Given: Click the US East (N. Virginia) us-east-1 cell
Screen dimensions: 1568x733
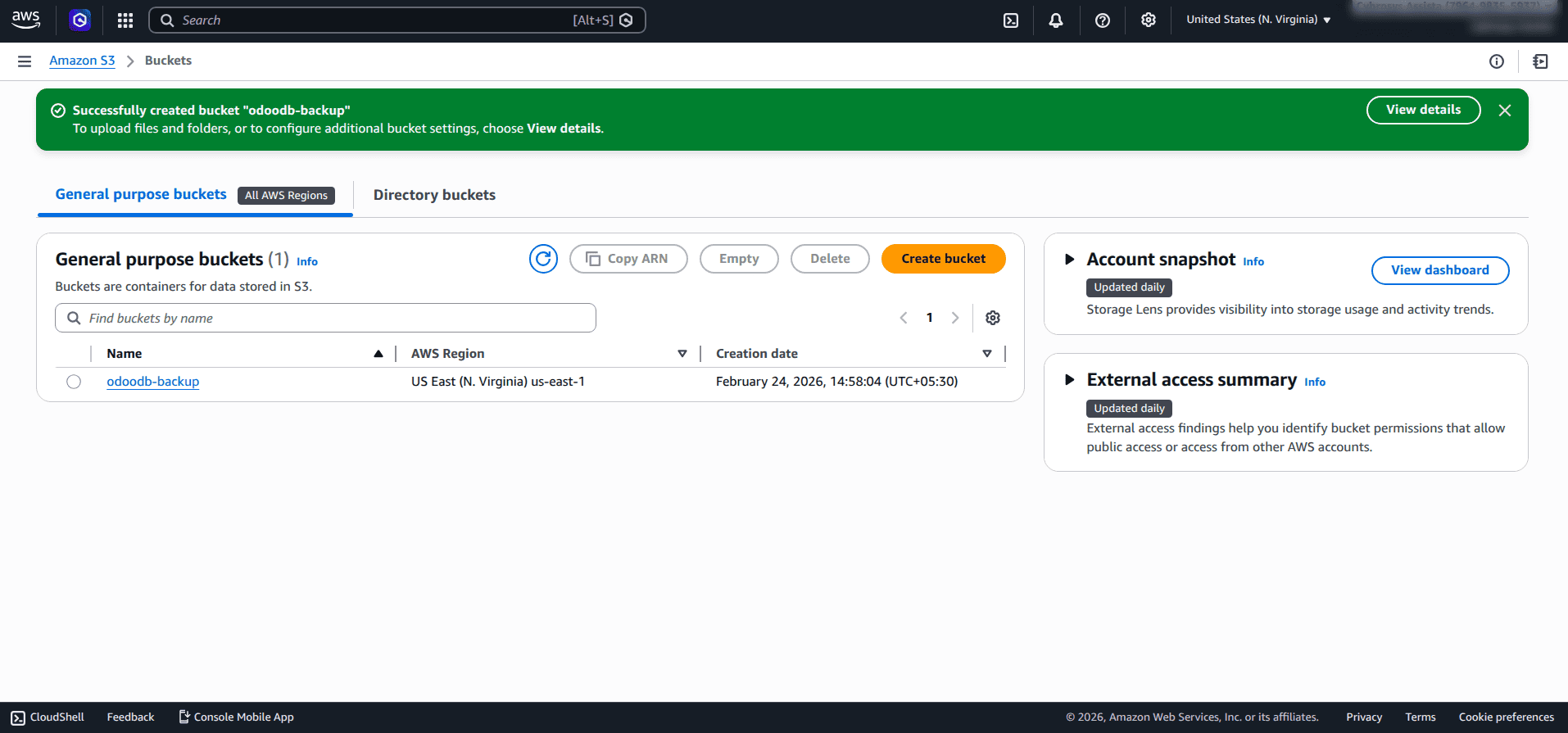Looking at the screenshot, I should tap(498, 382).
